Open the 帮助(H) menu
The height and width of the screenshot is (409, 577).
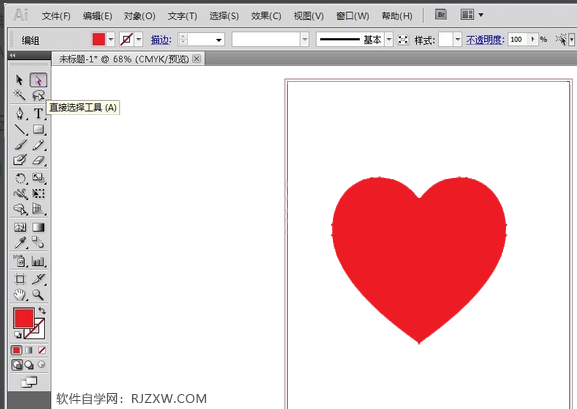pyautogui.click(x=397, y=16)
